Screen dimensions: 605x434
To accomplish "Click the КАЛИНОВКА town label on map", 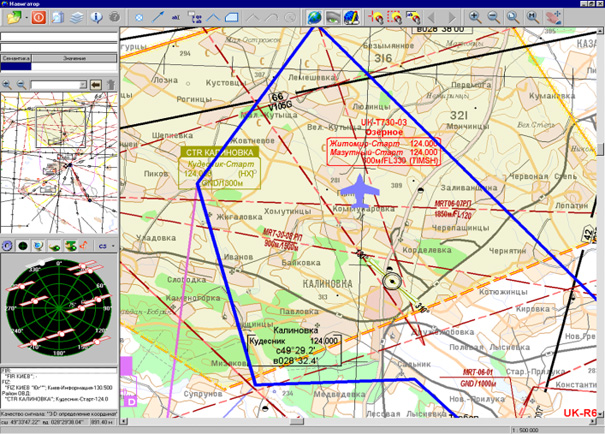I will tap(327, 284).
